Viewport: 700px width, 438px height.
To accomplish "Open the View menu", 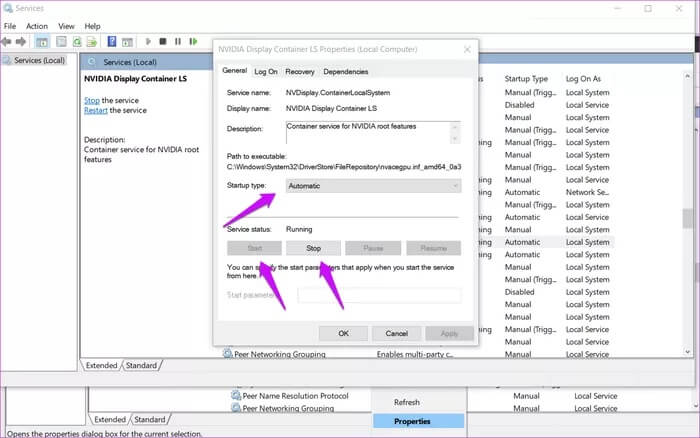I will coord(66,26).
